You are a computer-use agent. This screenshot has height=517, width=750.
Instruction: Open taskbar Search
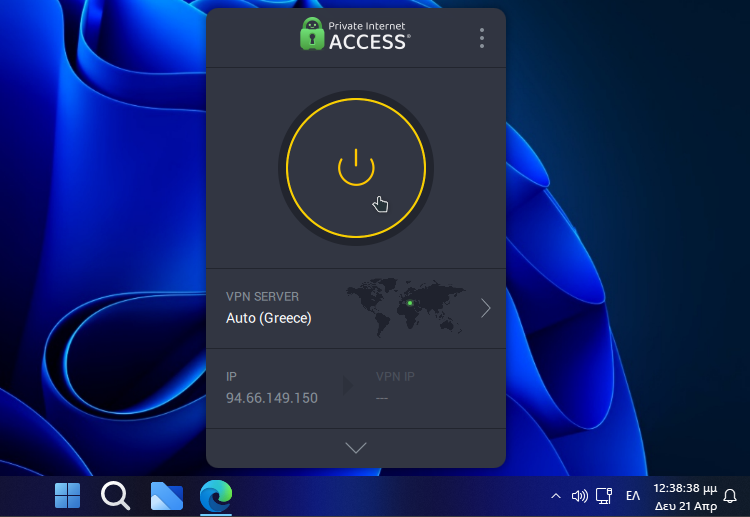point(115,495)
